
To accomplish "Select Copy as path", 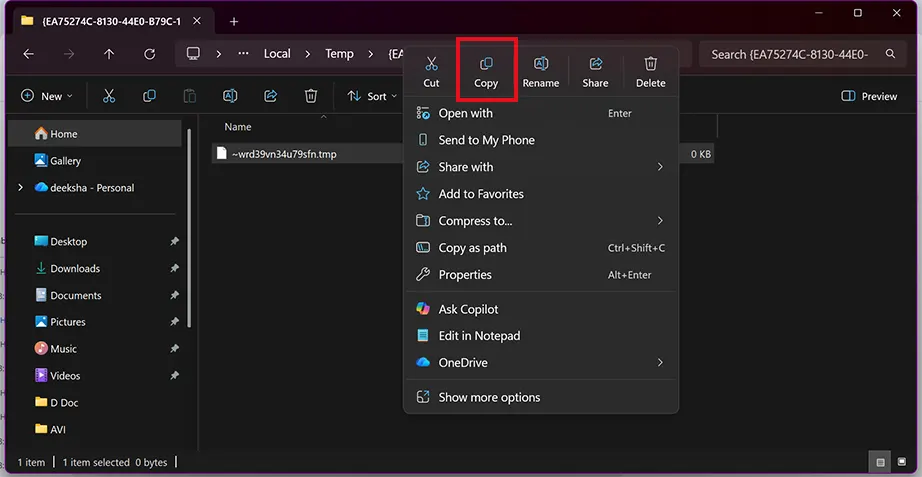I will pyautogui.click(x=540, y=248).
